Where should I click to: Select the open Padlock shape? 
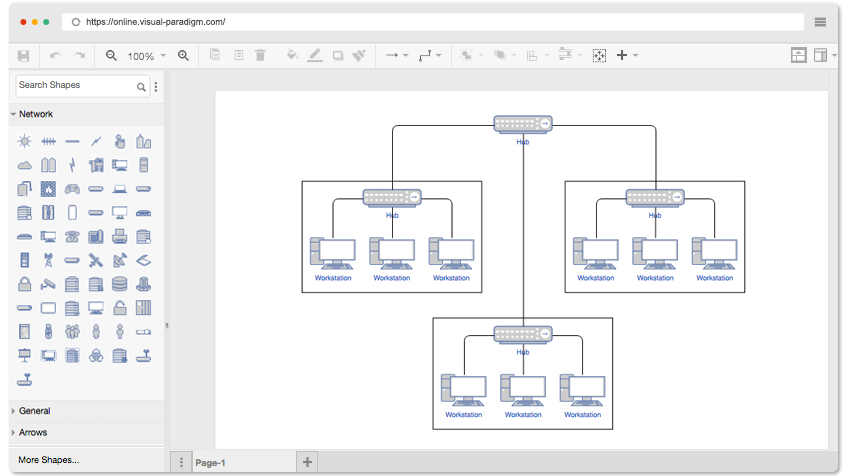tap(120, 308)
